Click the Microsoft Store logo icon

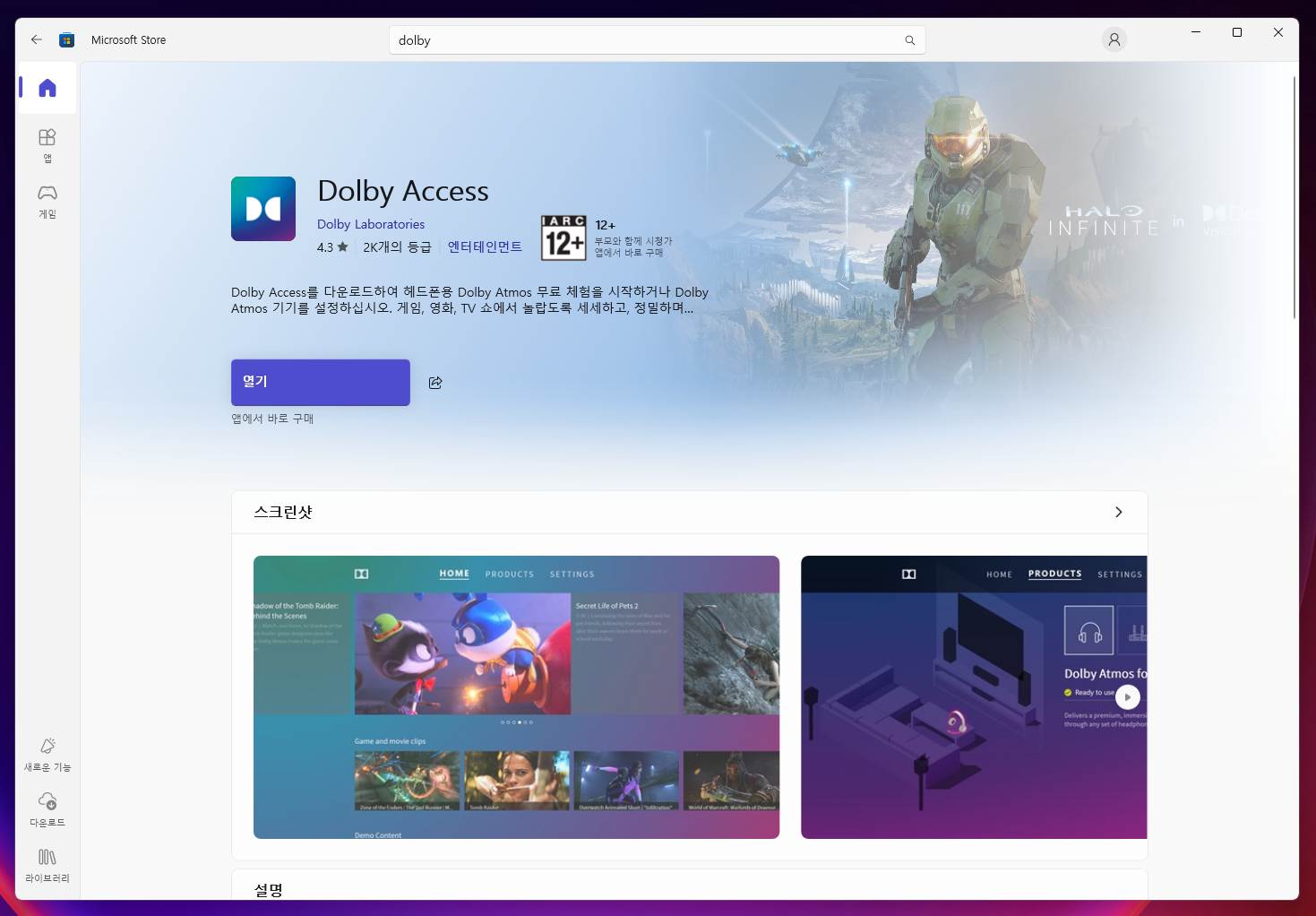coord(66,39)
